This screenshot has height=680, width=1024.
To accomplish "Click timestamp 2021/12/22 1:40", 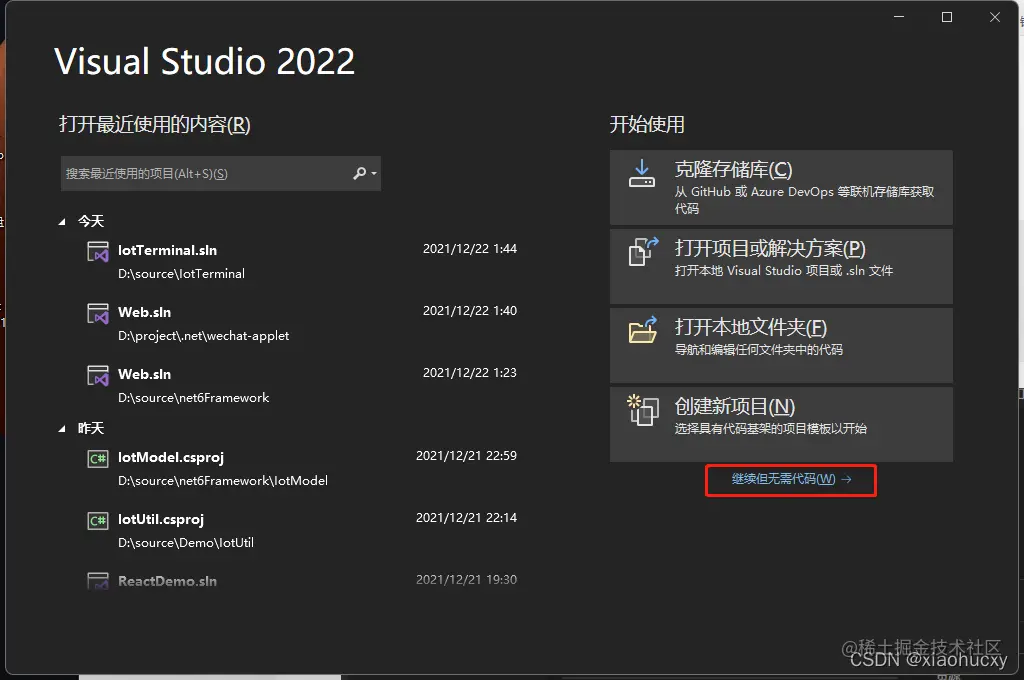I will point(470,311).
